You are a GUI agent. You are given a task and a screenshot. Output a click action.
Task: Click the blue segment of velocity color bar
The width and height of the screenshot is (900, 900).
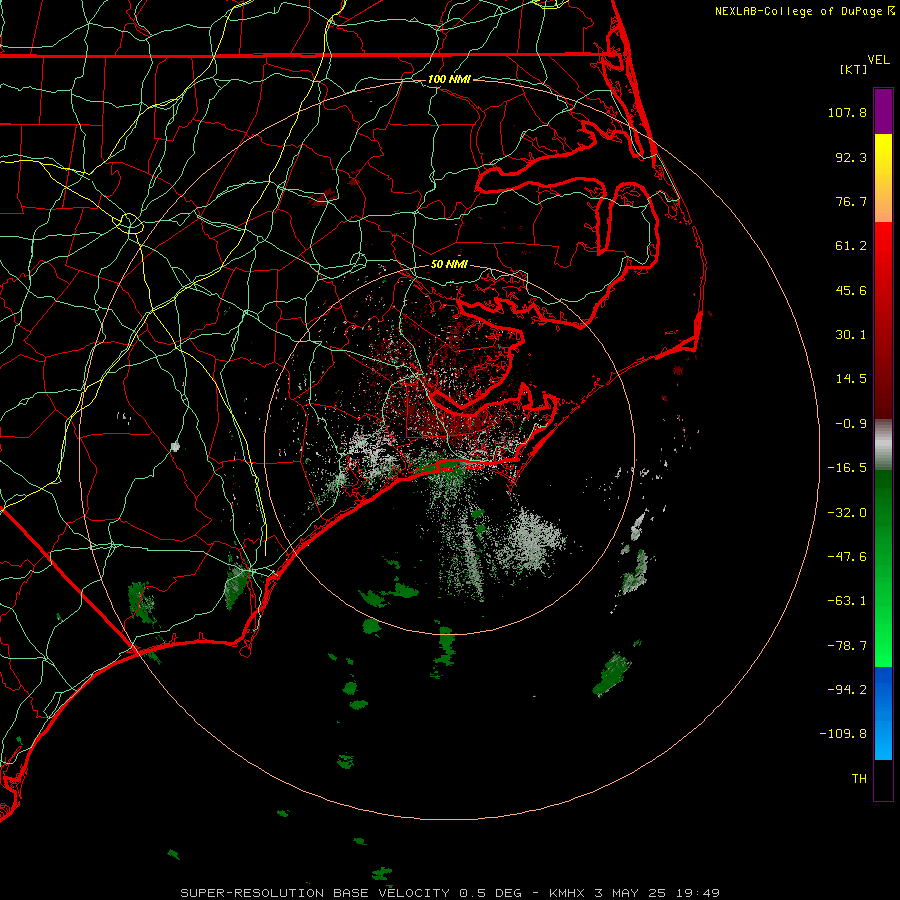[x=883, y=713]
